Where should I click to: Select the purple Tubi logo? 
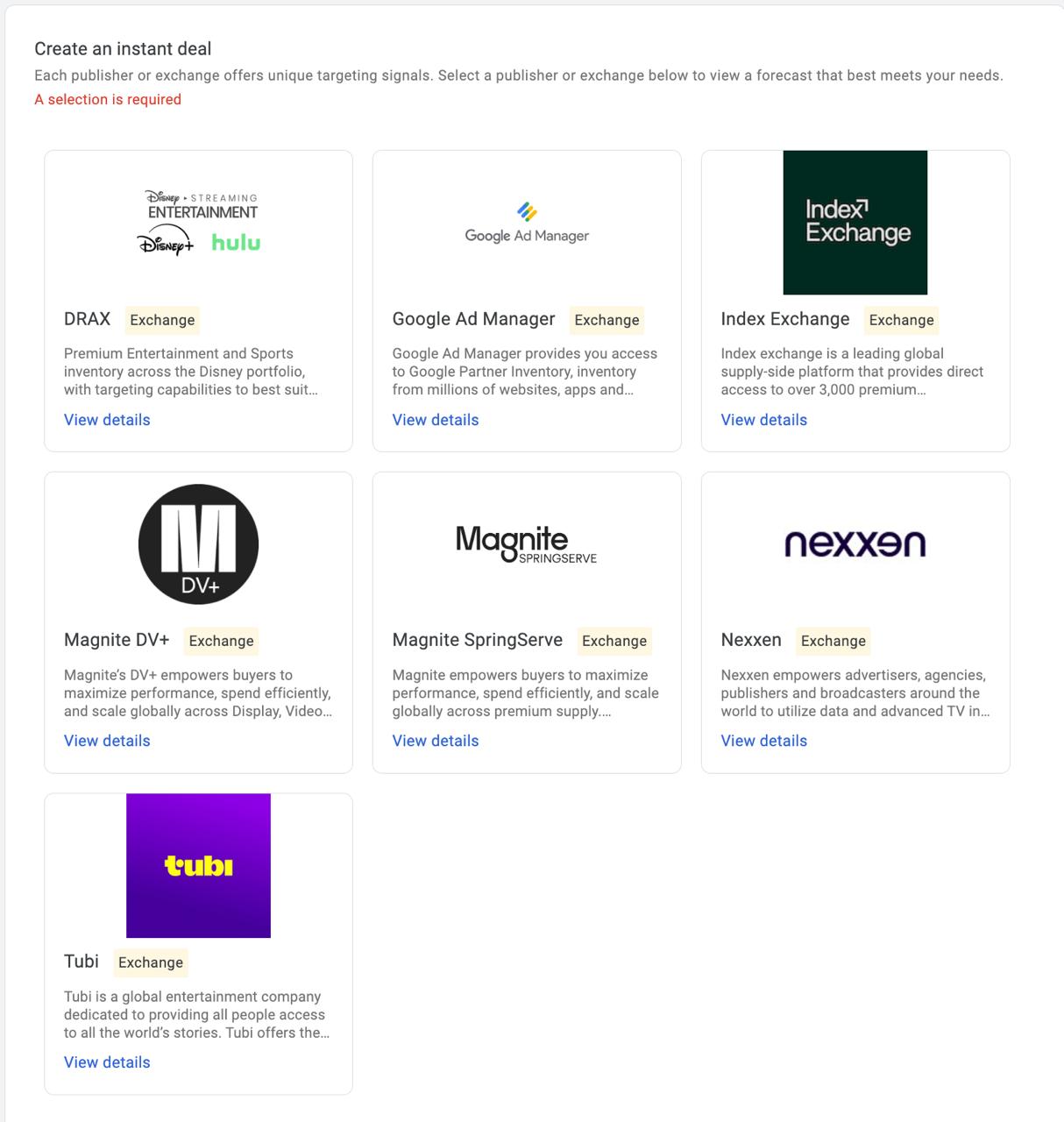coord(198,866)
